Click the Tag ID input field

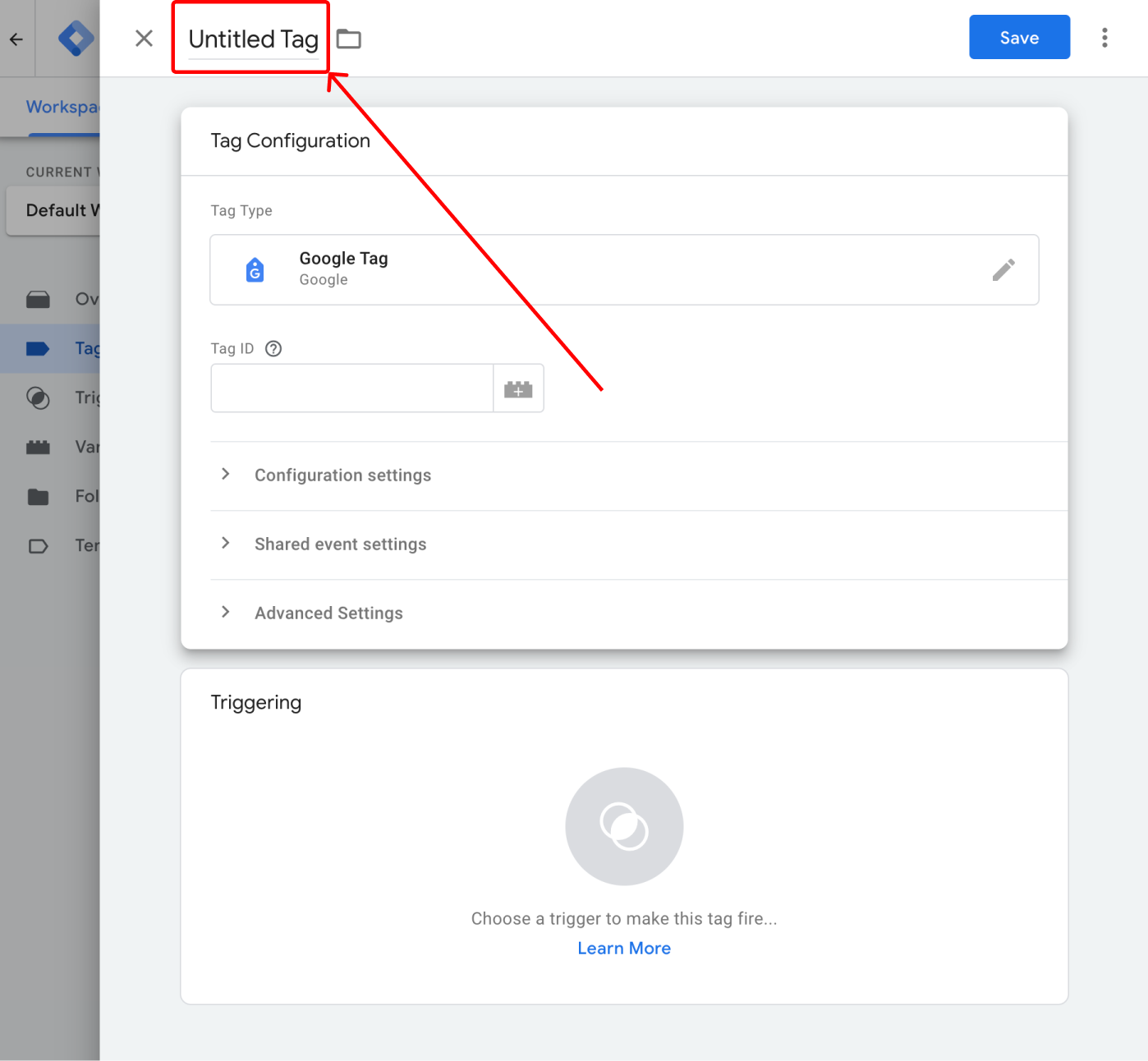click(x=351, y=388)
